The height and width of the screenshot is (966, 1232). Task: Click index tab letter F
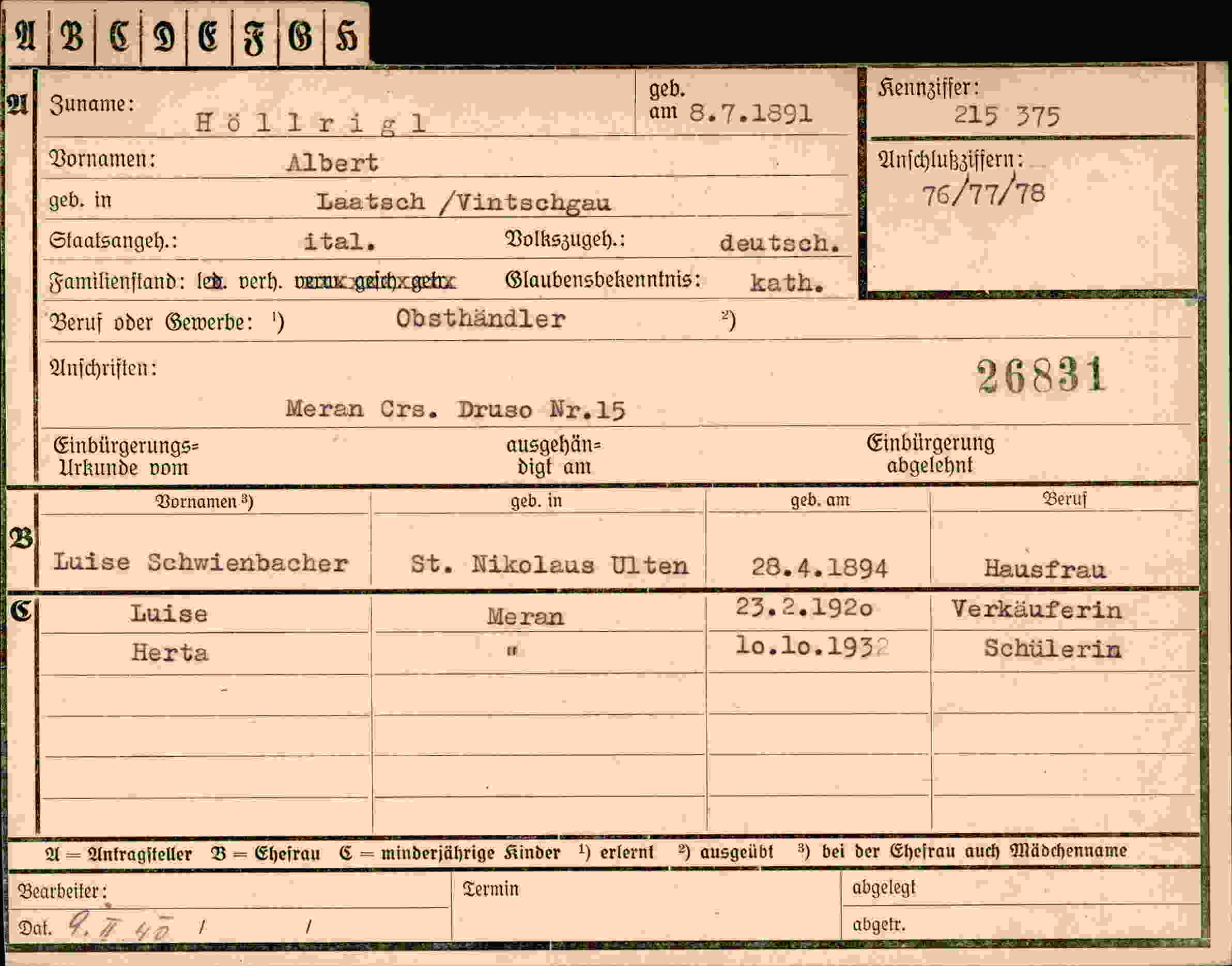point(254,38)
